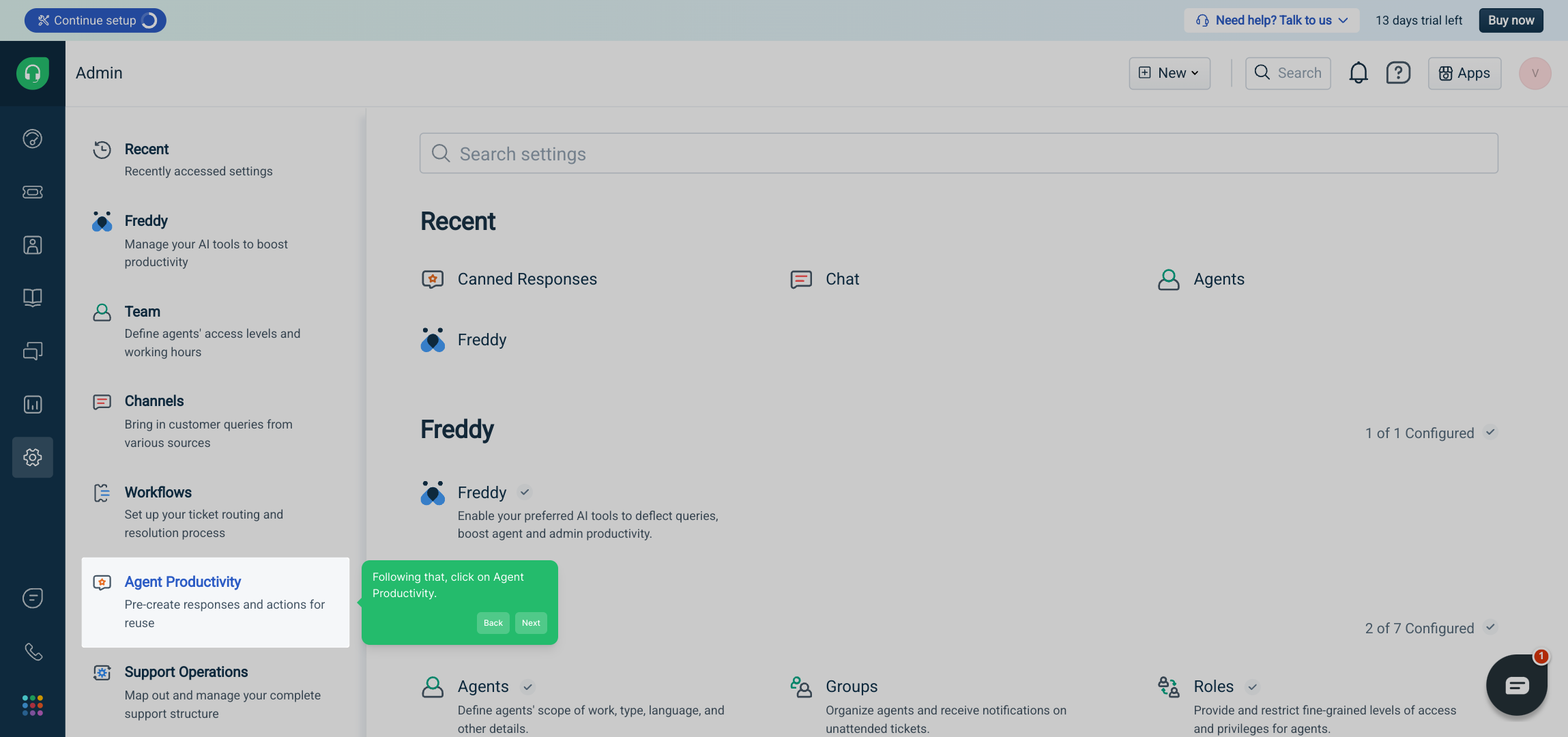Open Canned Responses from Recent
This screenshot has height=737, width=1568.
click(x=527, y=279)
